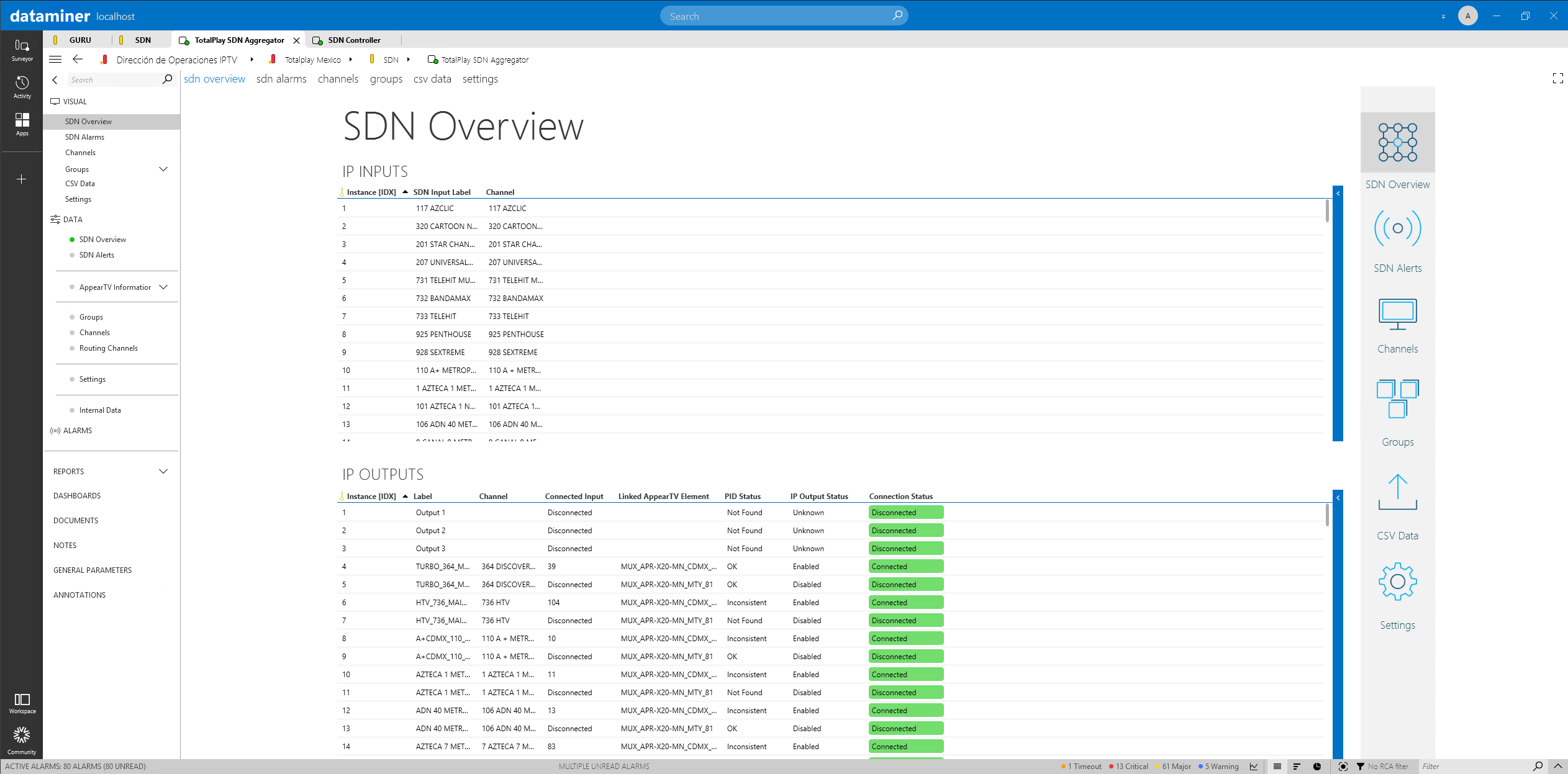Open header dropdown arrow beside avatar

1443,17
